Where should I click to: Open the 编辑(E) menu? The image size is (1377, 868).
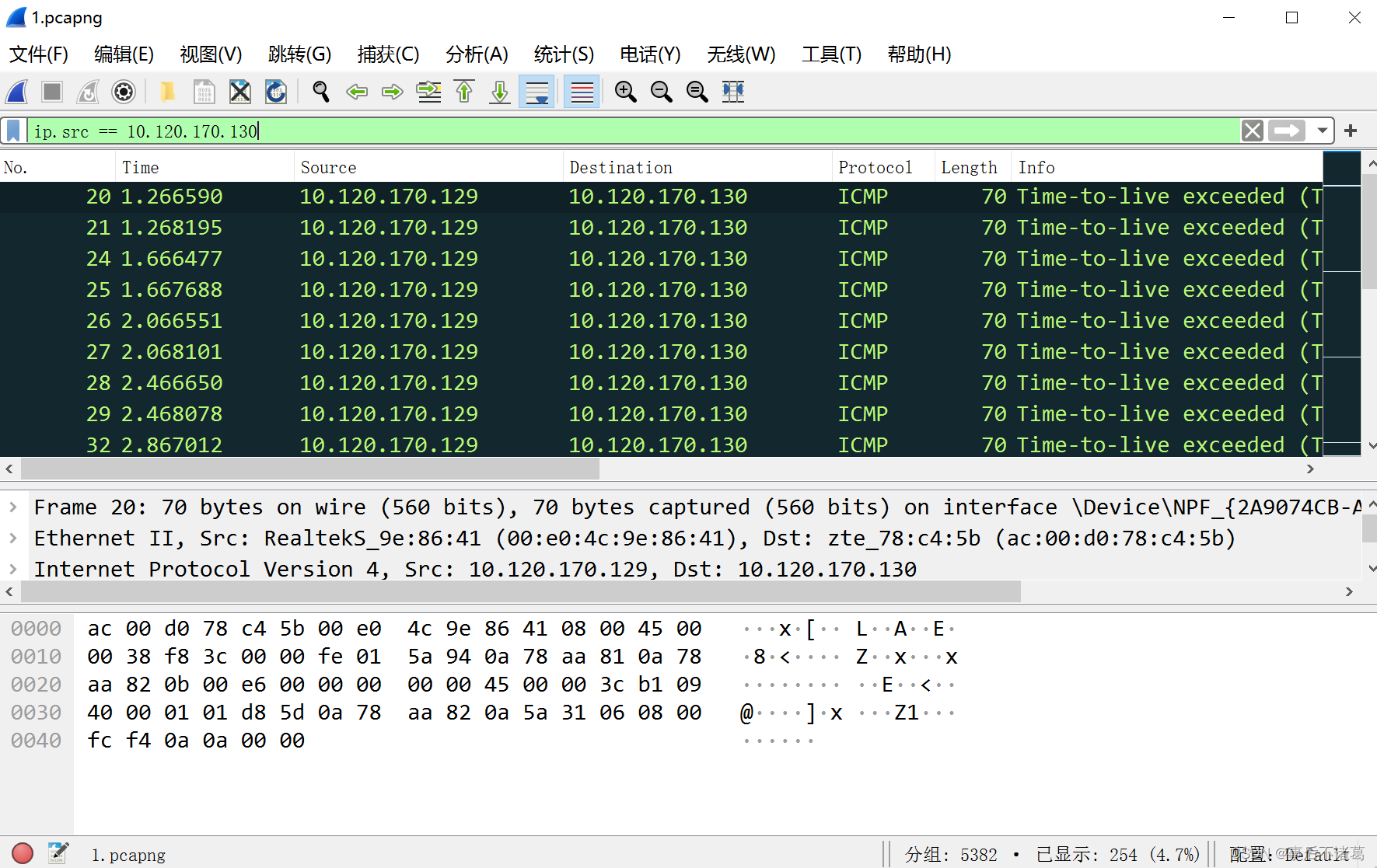pos(124,54)
